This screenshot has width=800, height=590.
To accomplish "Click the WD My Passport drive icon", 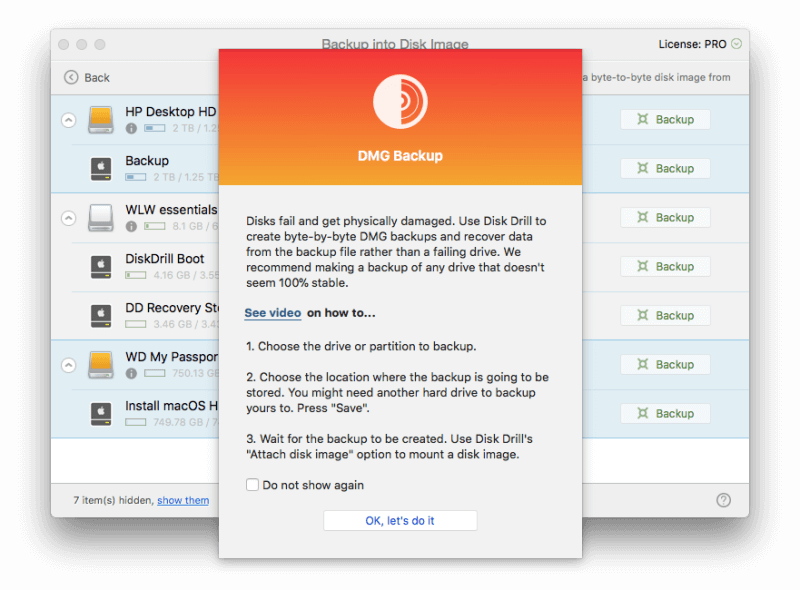I will coord(101,364).
